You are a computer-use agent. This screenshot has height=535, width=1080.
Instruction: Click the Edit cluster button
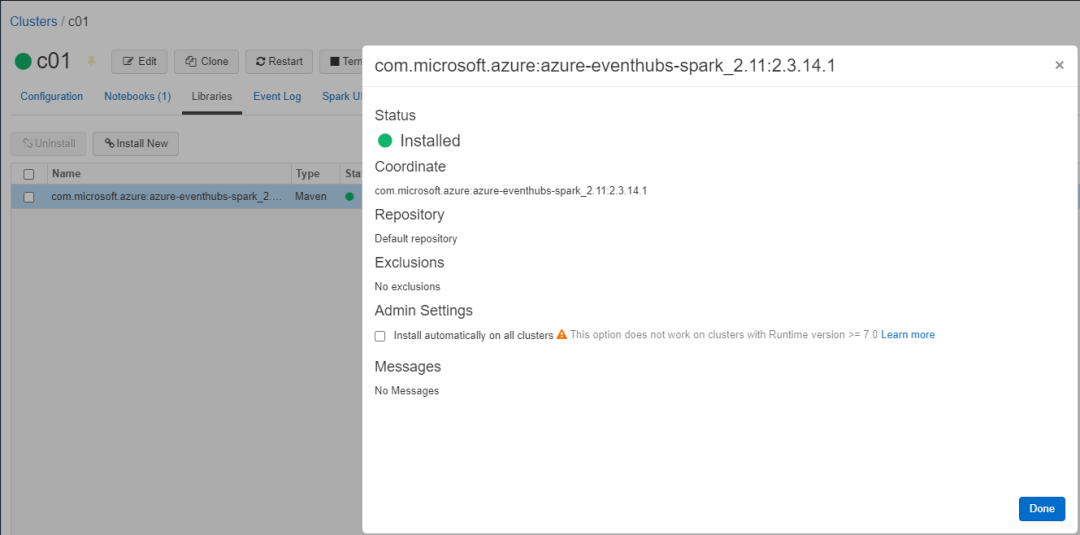[139, 61]
